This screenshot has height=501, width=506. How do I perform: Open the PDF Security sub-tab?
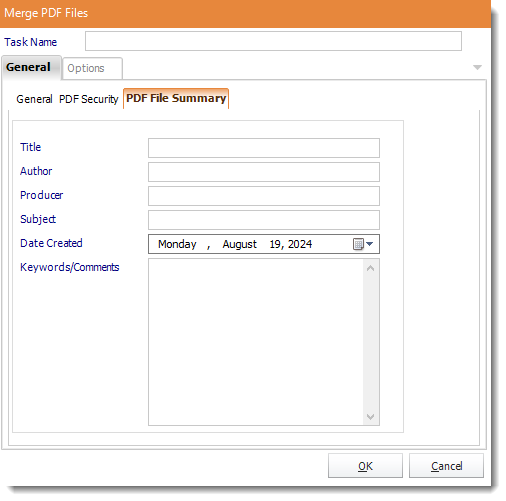(x=88, y=99)
